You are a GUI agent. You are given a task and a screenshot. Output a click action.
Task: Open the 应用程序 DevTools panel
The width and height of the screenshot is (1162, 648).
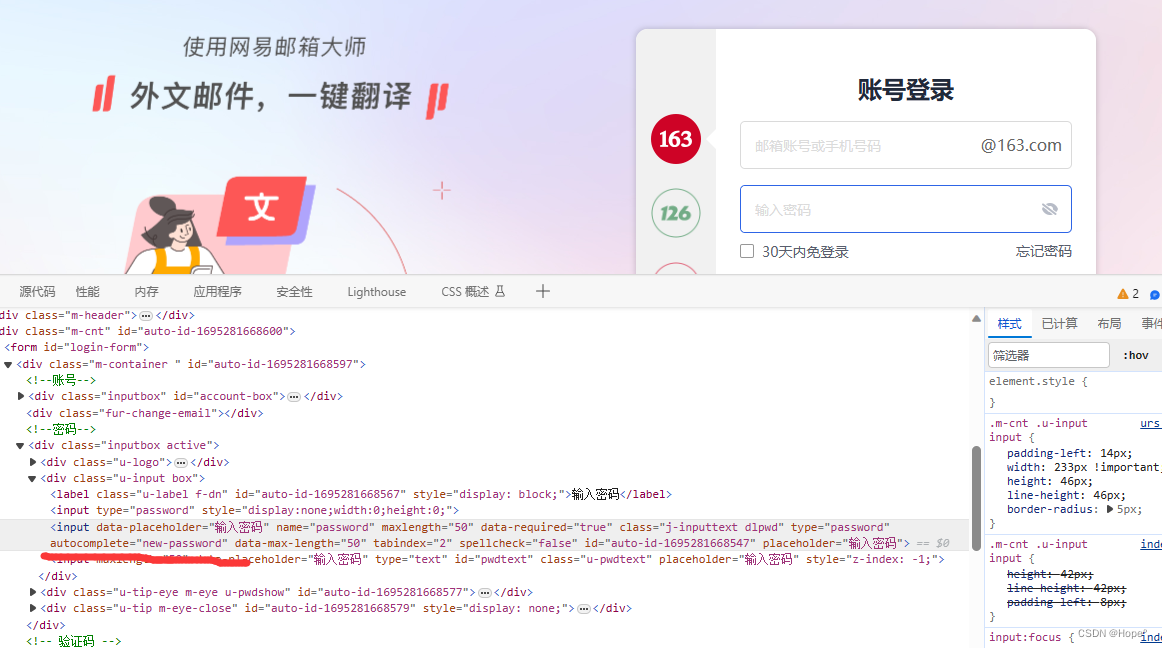[218, 291]
